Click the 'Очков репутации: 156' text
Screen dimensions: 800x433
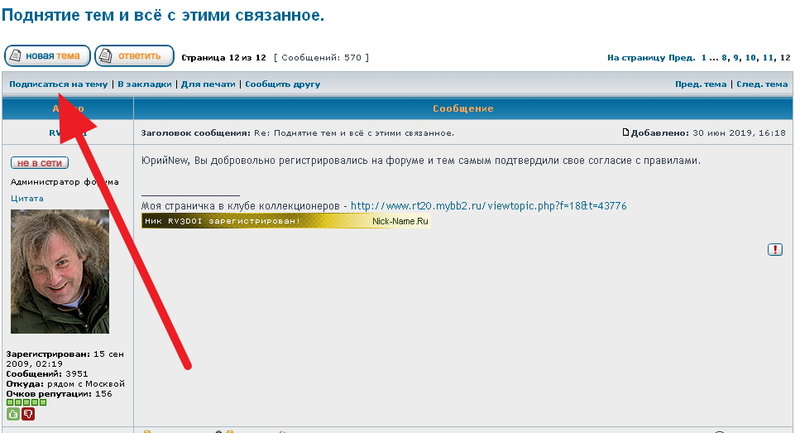59,394
